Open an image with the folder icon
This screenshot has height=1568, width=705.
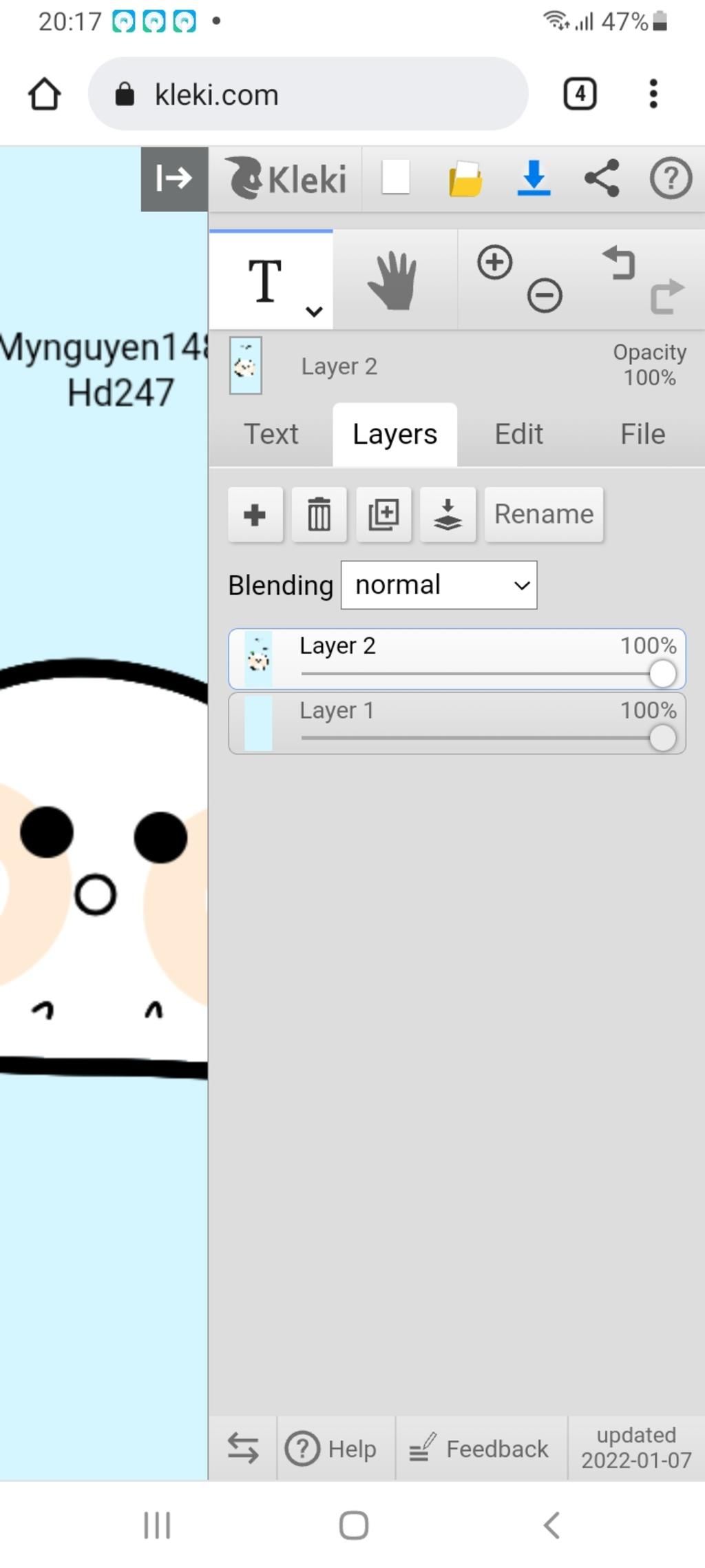coord(465,178)
